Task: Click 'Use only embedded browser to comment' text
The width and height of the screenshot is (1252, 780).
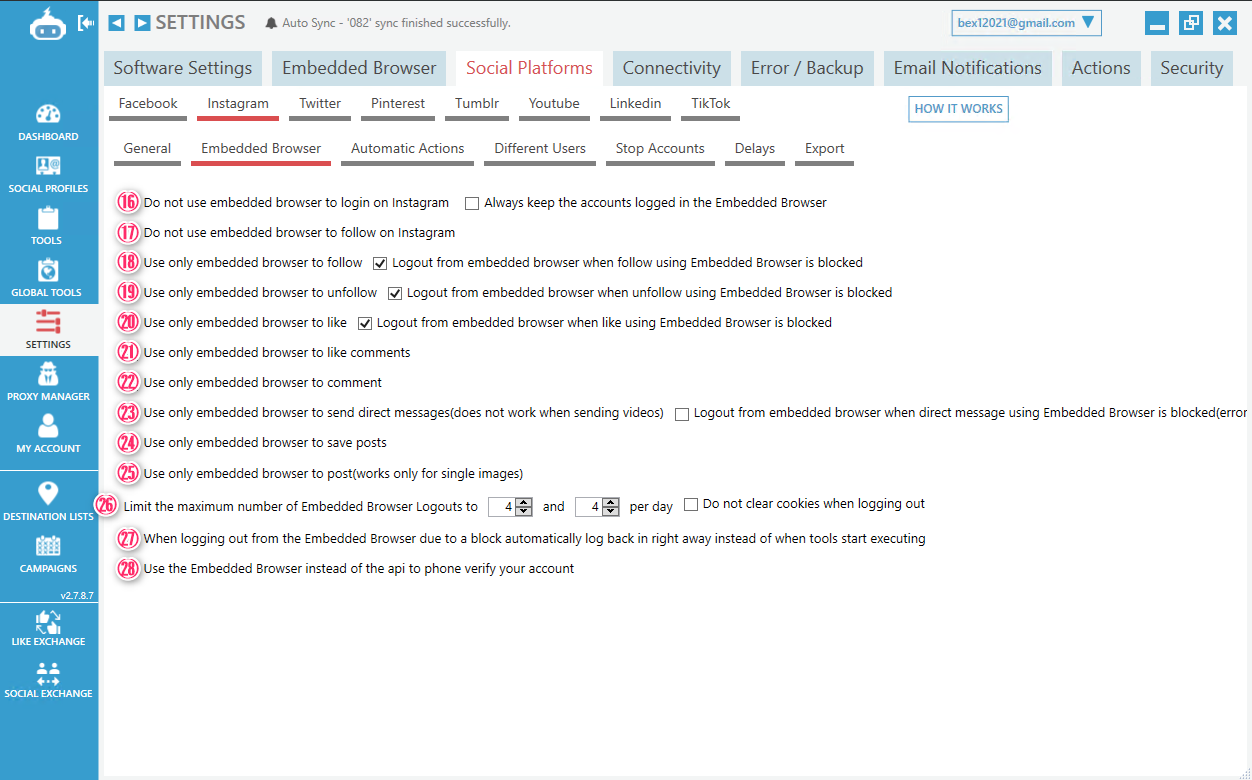Action: [263, 383]
